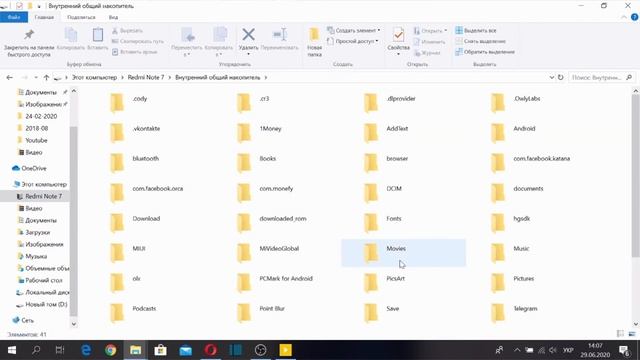Screen dimensions: 640x360
Task: Select 24-02-2020 folder in navigation pane
Action: pyautogui.click(x=37, y=116)
